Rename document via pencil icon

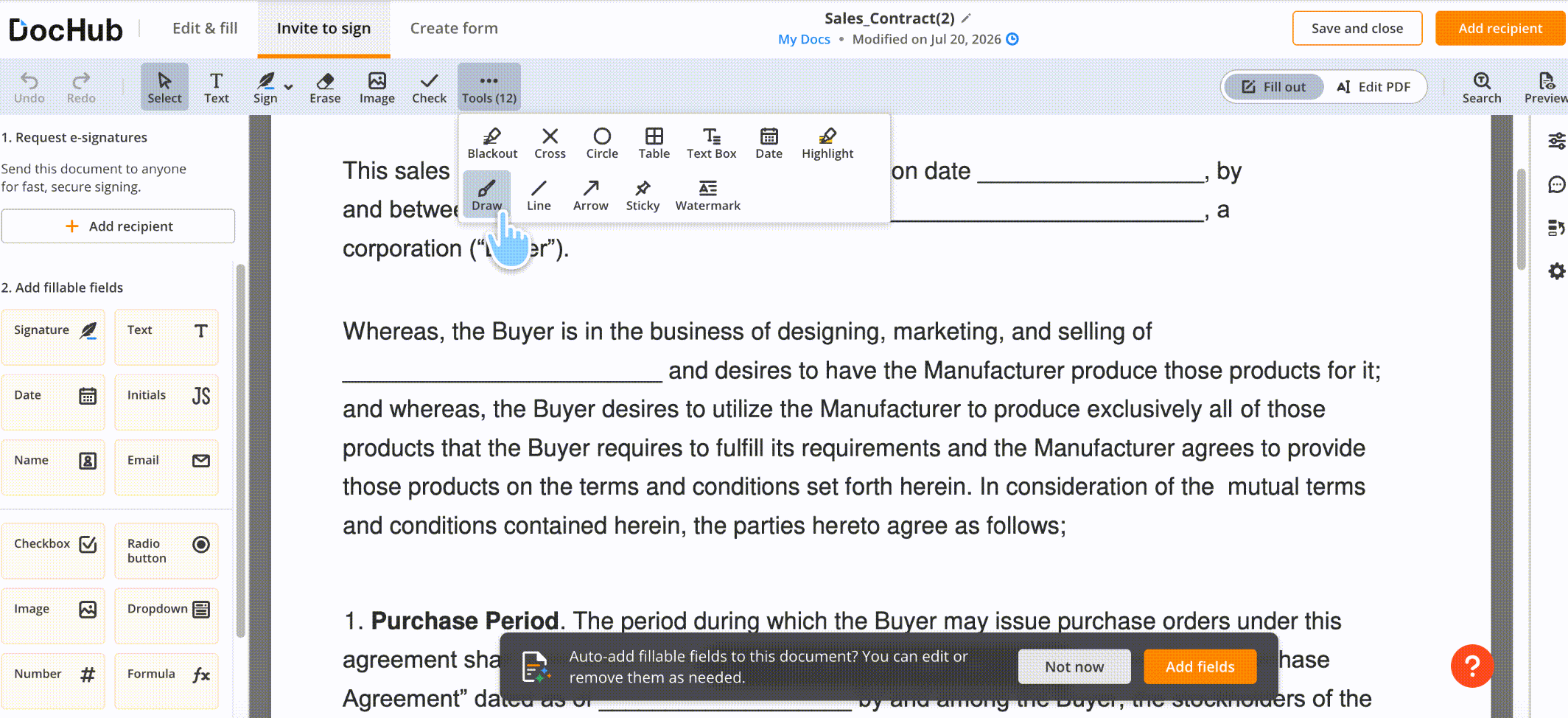point(966,18)
